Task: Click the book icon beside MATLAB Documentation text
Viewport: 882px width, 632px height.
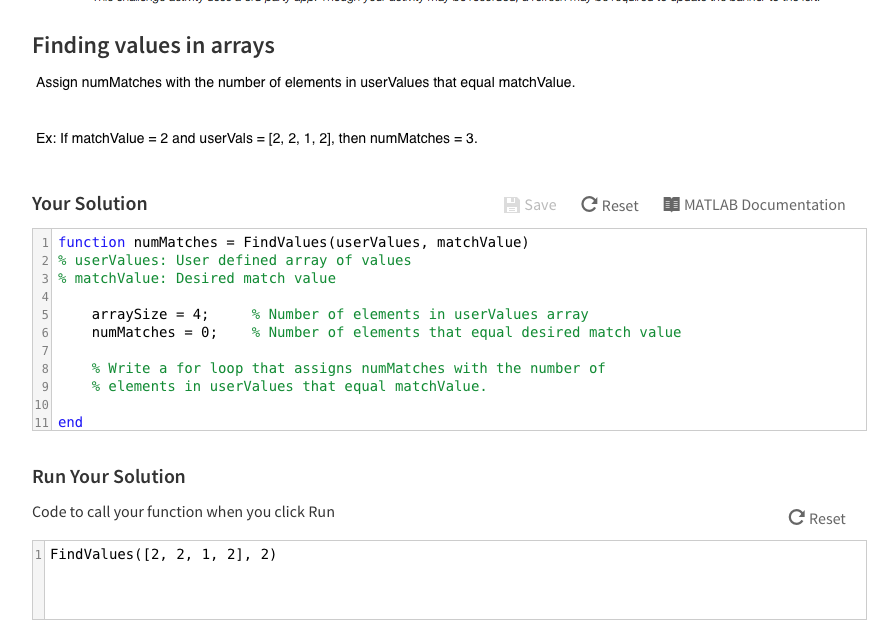Action: click(x=673, y=205)
